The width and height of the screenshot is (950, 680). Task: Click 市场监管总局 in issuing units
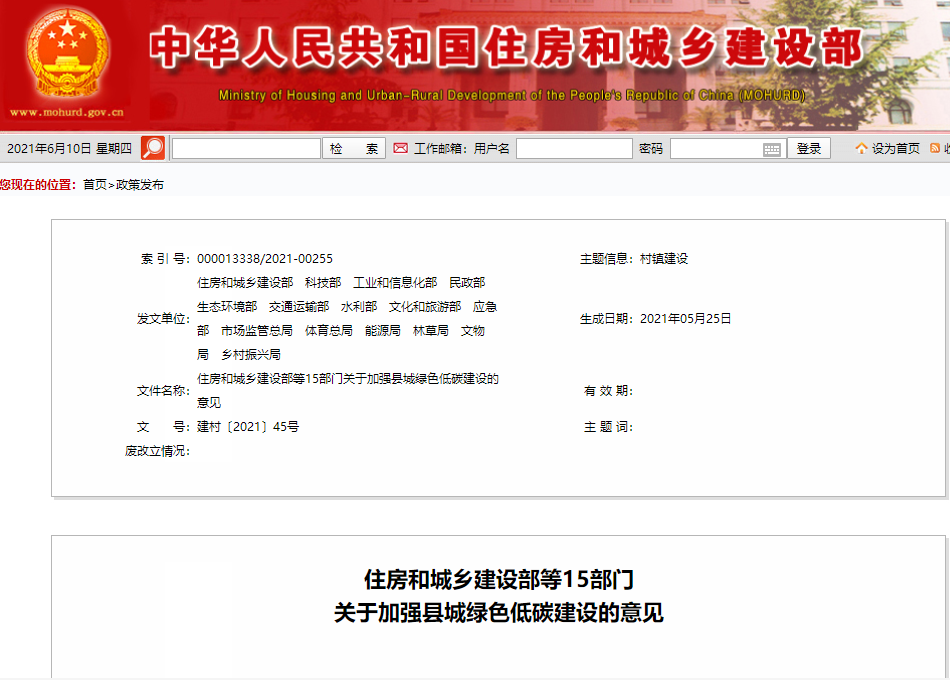257,331
